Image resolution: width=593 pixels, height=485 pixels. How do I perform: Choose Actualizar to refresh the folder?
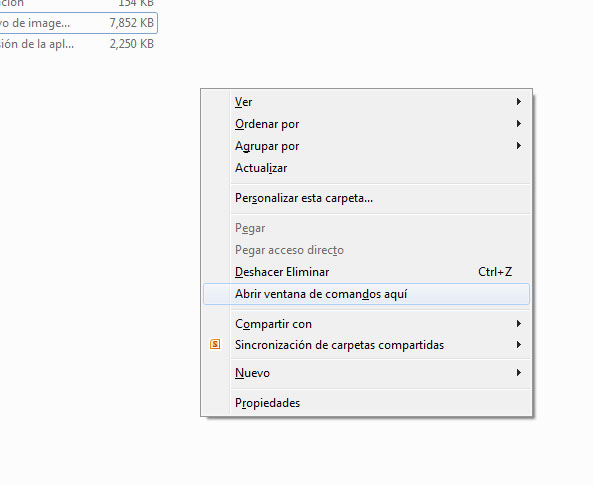[366, 168]
